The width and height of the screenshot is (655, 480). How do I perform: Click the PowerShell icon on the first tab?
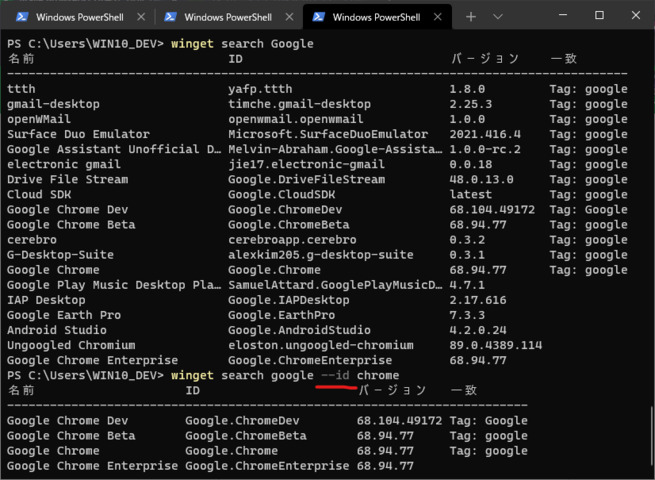pyautogui.click(x=19, y=17)
